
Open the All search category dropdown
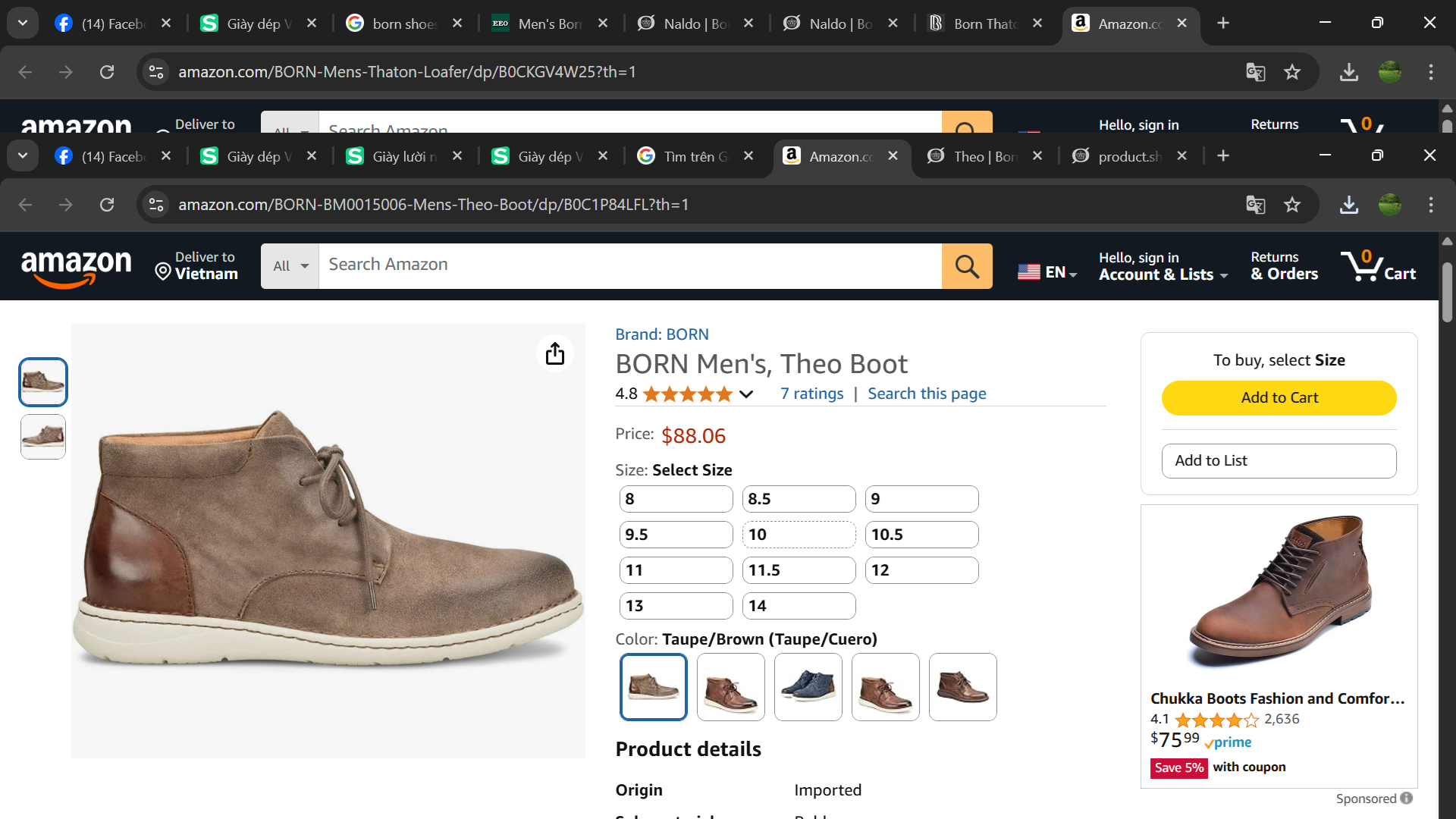290,266
